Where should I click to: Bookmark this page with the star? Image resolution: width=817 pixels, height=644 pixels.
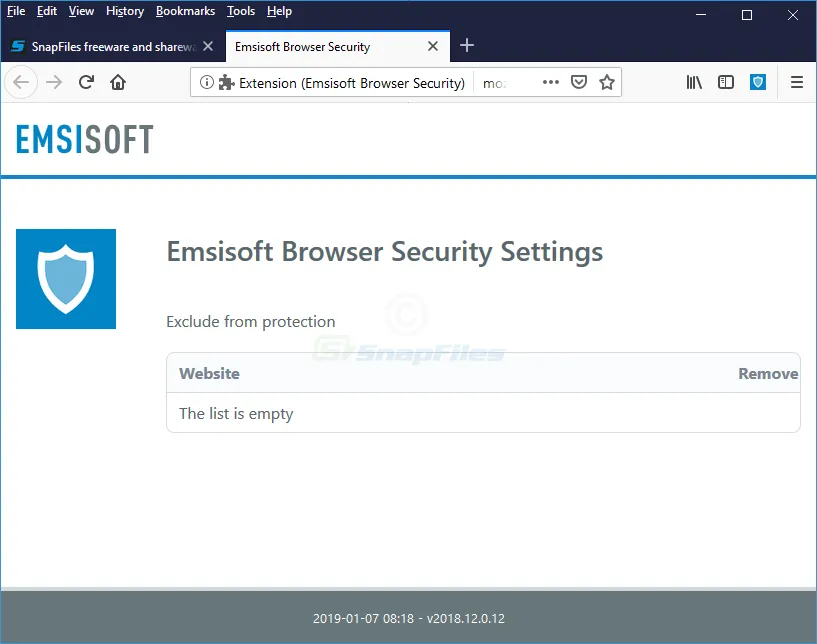[606, 82]
